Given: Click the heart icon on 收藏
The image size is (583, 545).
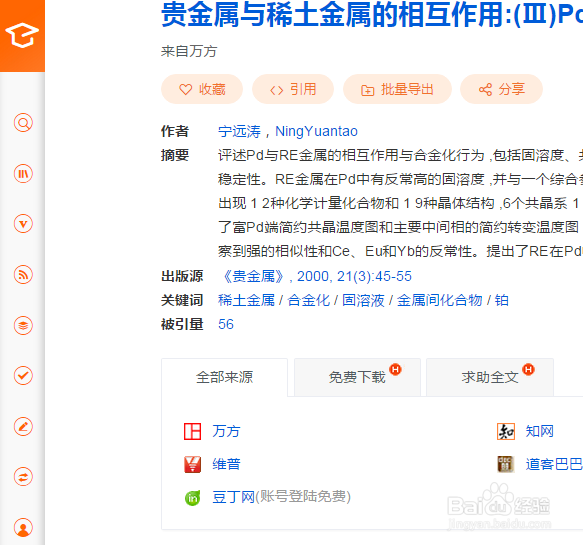Looking at the screenshot, I should point(186,90).
